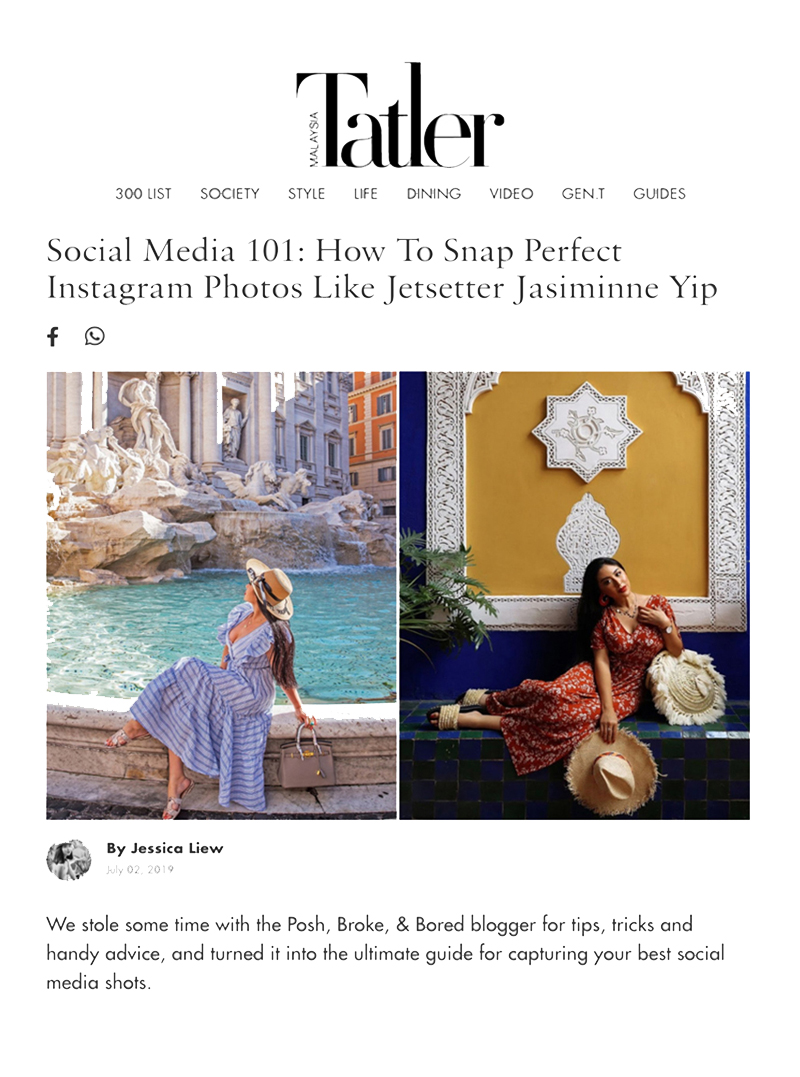
Task: Open the VIDEO section
Action: coord(512,194)
